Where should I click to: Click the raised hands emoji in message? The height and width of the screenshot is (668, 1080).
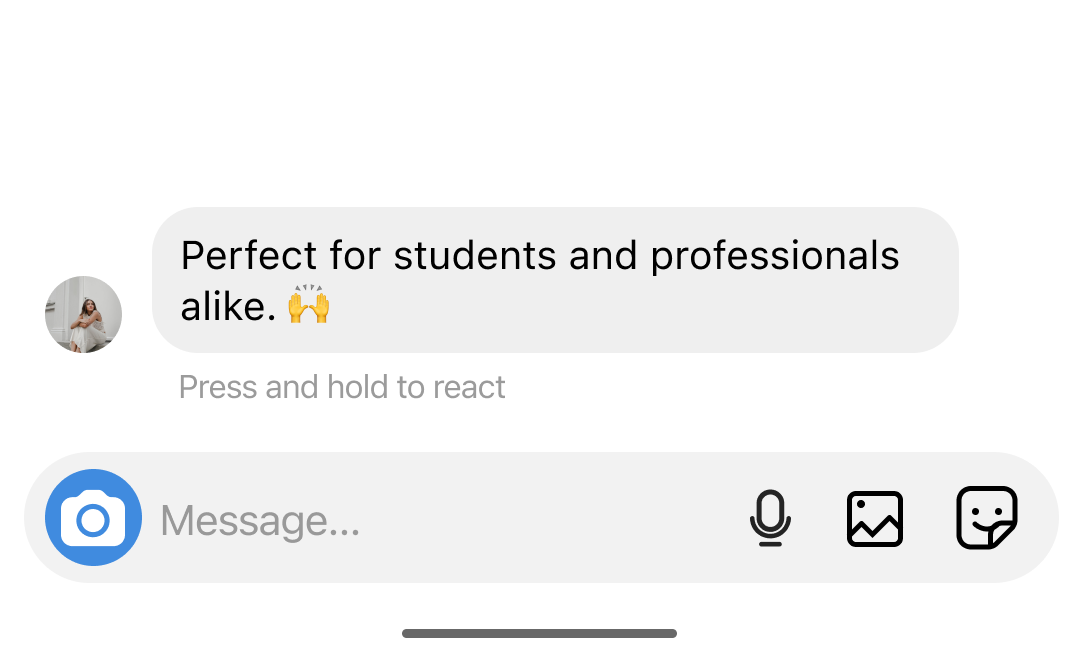click(308, 305)
